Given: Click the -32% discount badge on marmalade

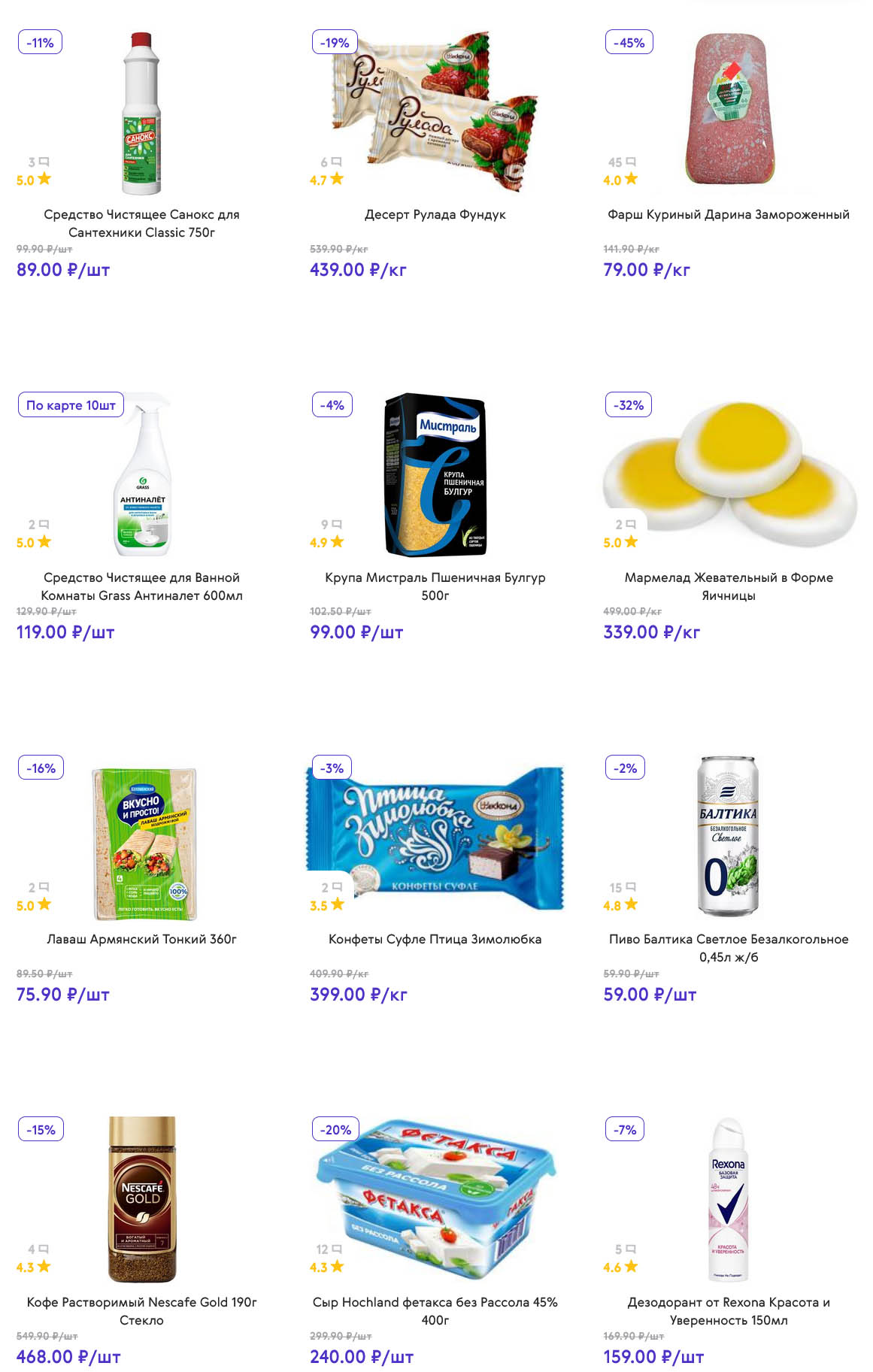Looking at the screenshot, I should pyautogui.click(x=629, y=405).
